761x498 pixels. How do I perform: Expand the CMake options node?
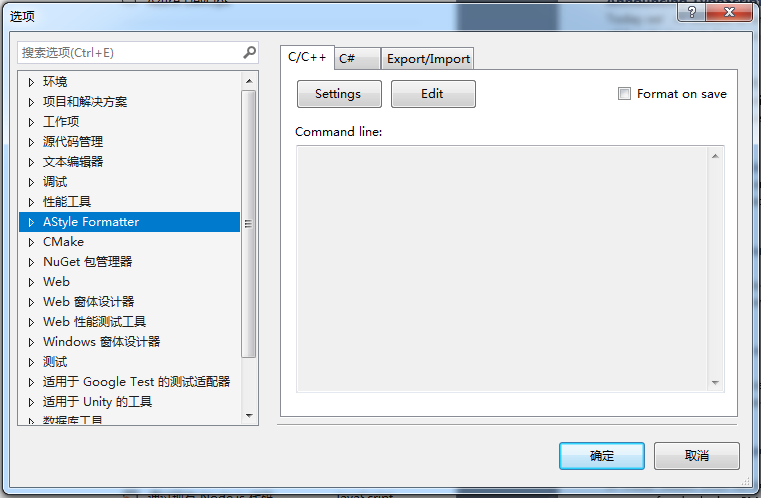(31, 242)
